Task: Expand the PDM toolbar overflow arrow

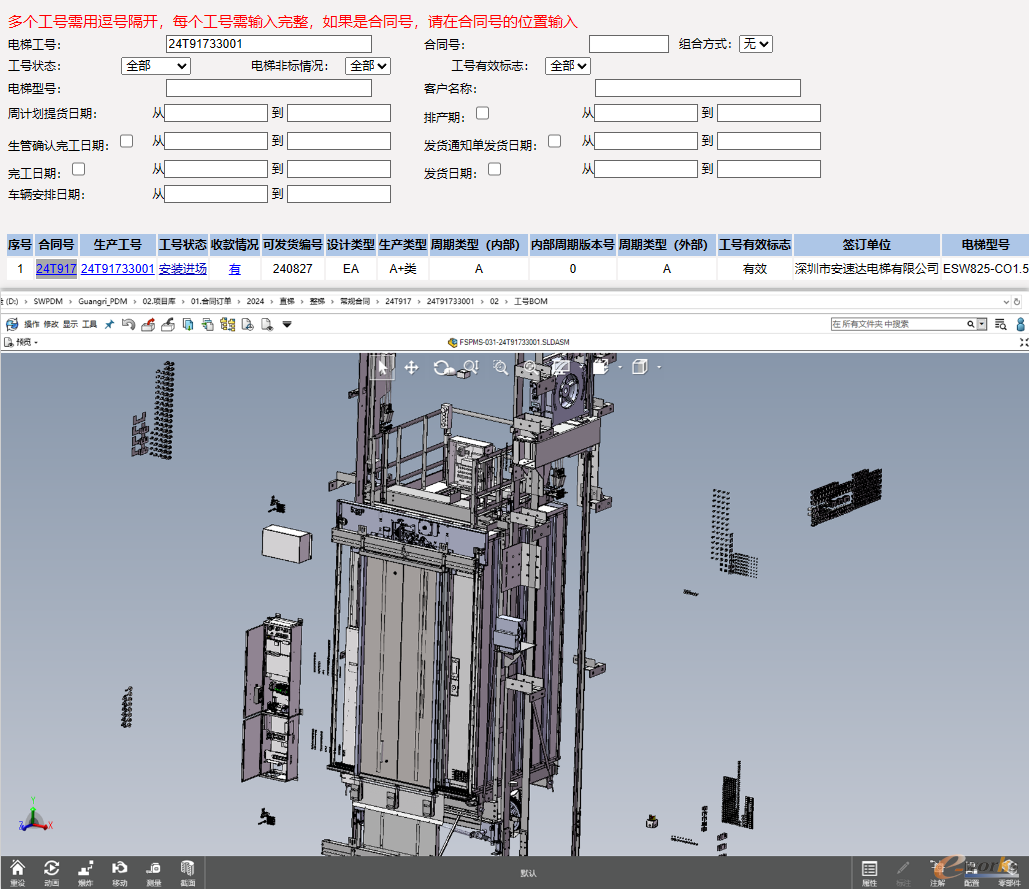Action: coord(287,324)
